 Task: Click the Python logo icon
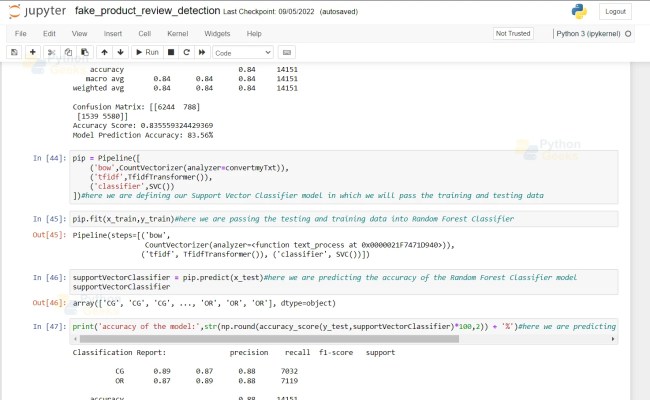pos(579,12)
